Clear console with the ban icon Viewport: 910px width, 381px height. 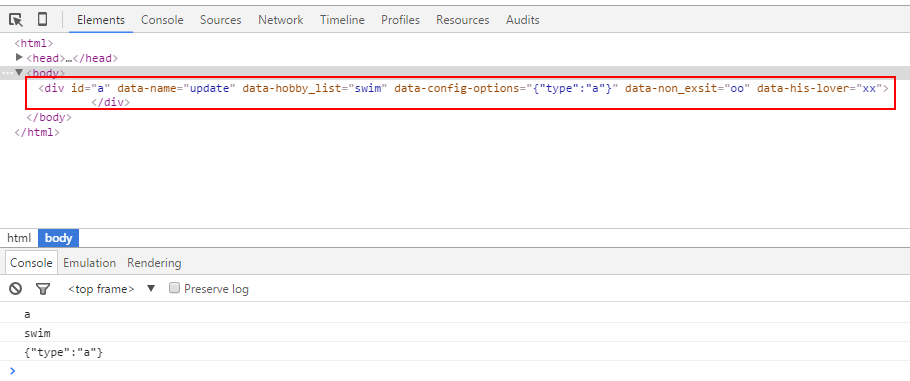(16, 289)
